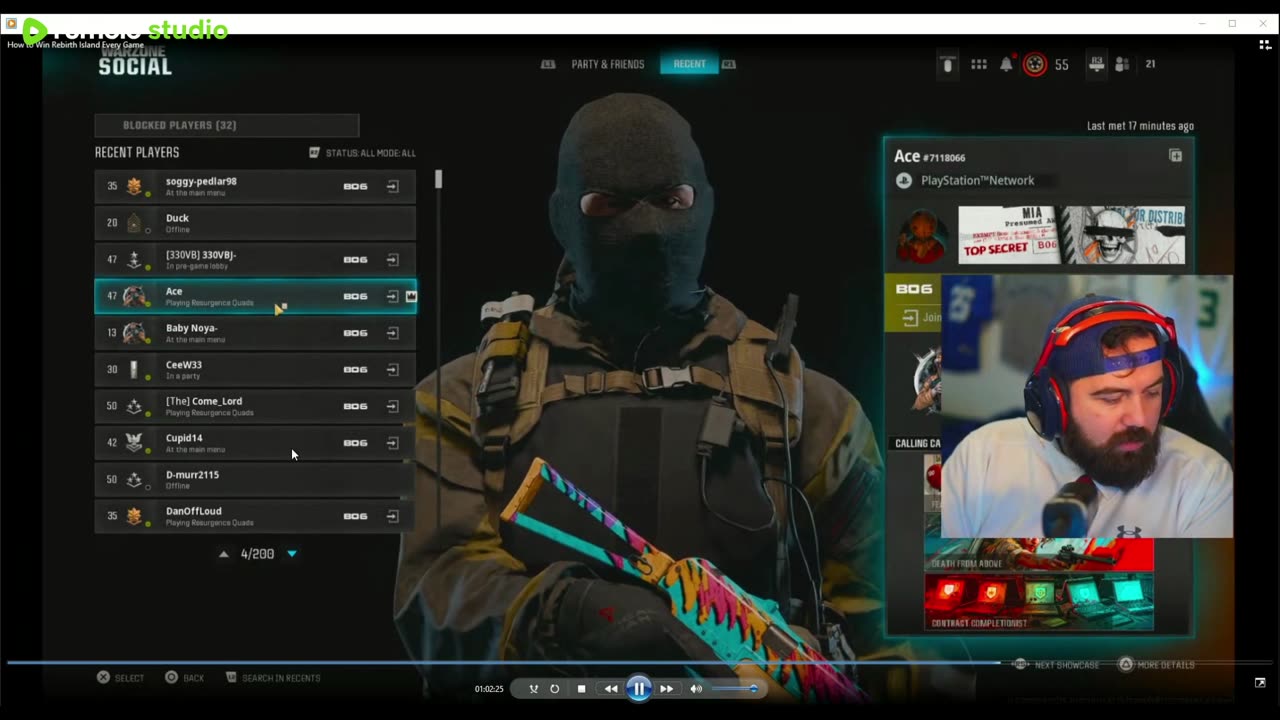Click Duck's rank emblem icon
Viewport: 1280px width, 720px height.
(134, 222)
